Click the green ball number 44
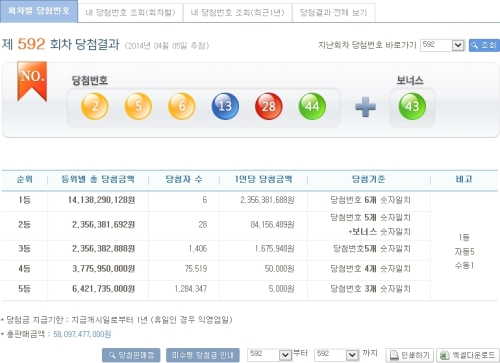 [x=312, y=106]
